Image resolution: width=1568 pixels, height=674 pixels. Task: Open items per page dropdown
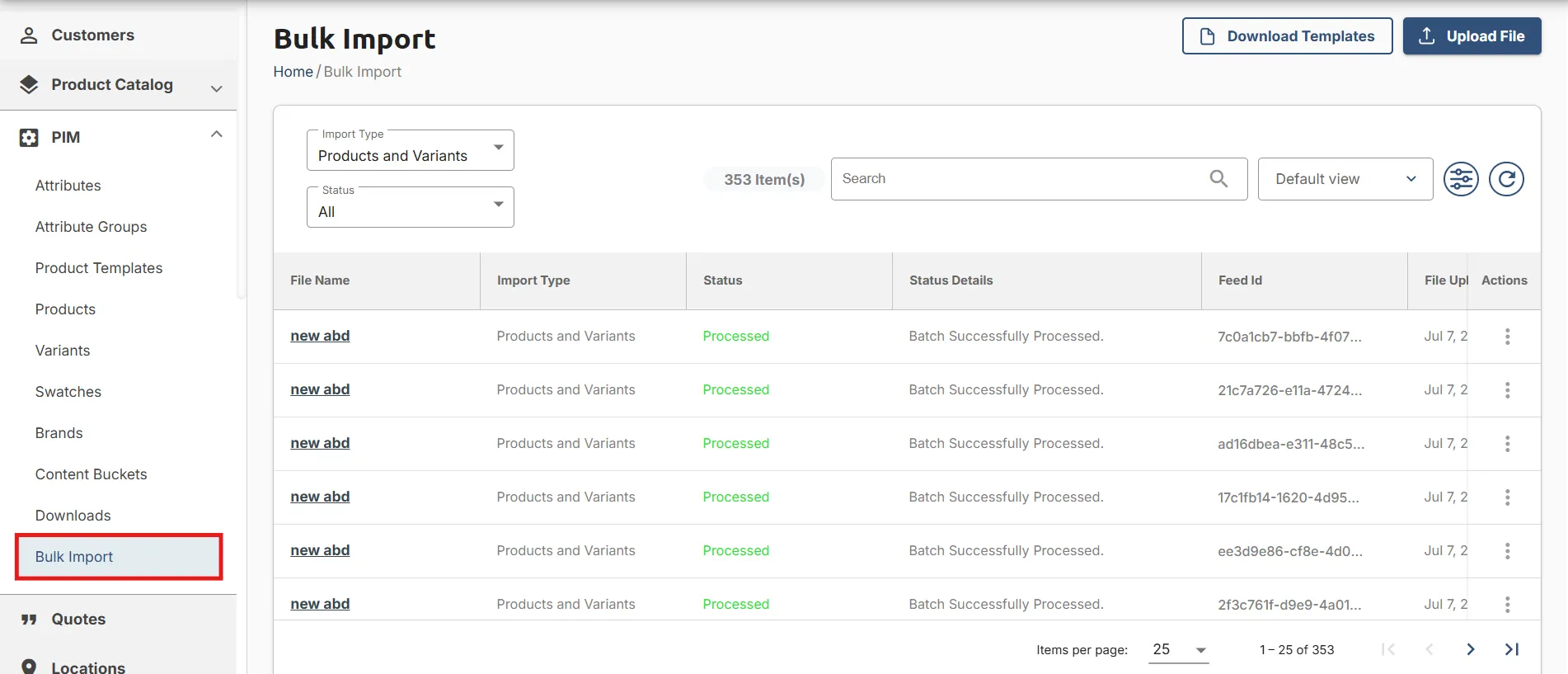[1179, 650]
